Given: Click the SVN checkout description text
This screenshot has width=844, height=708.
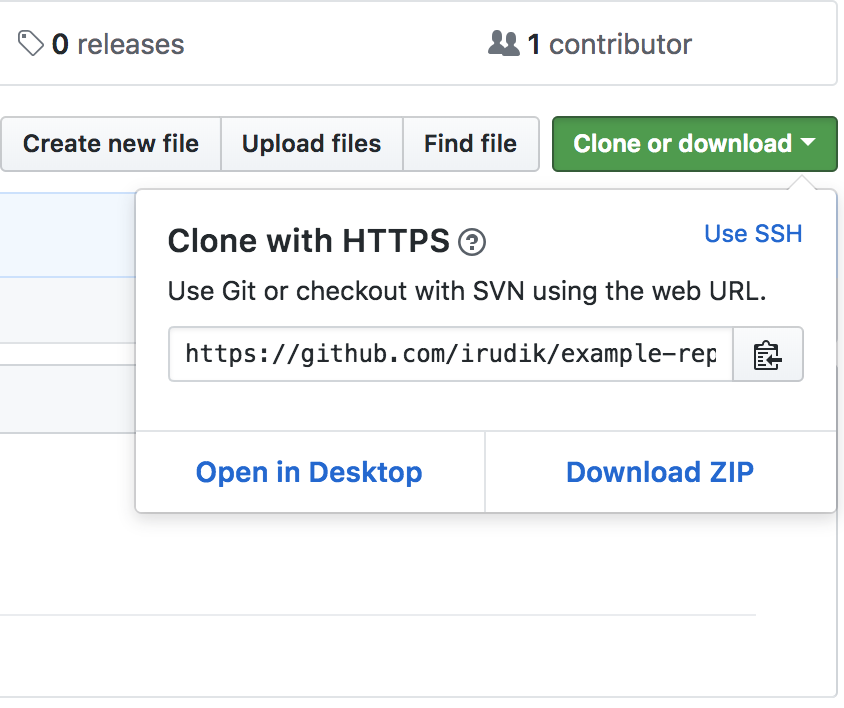Looking at the screenshot, I should point(466,292).
